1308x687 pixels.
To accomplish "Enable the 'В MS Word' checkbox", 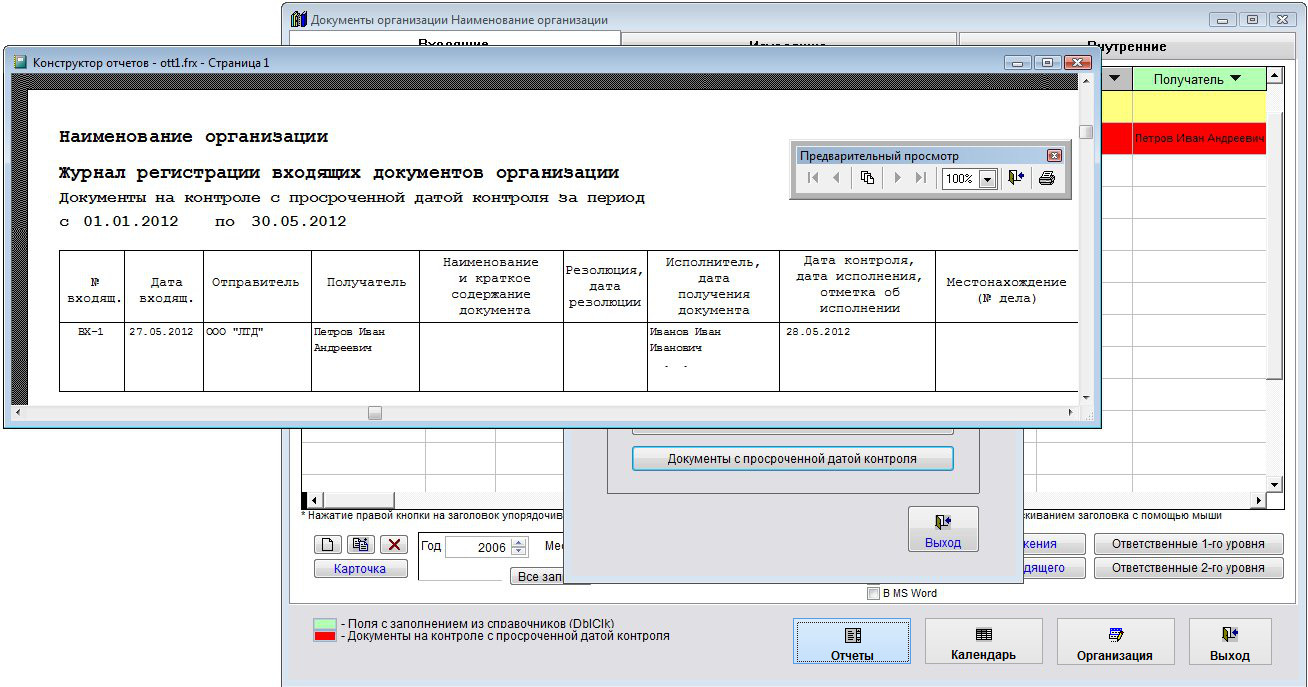I will [x=874, y=594].
